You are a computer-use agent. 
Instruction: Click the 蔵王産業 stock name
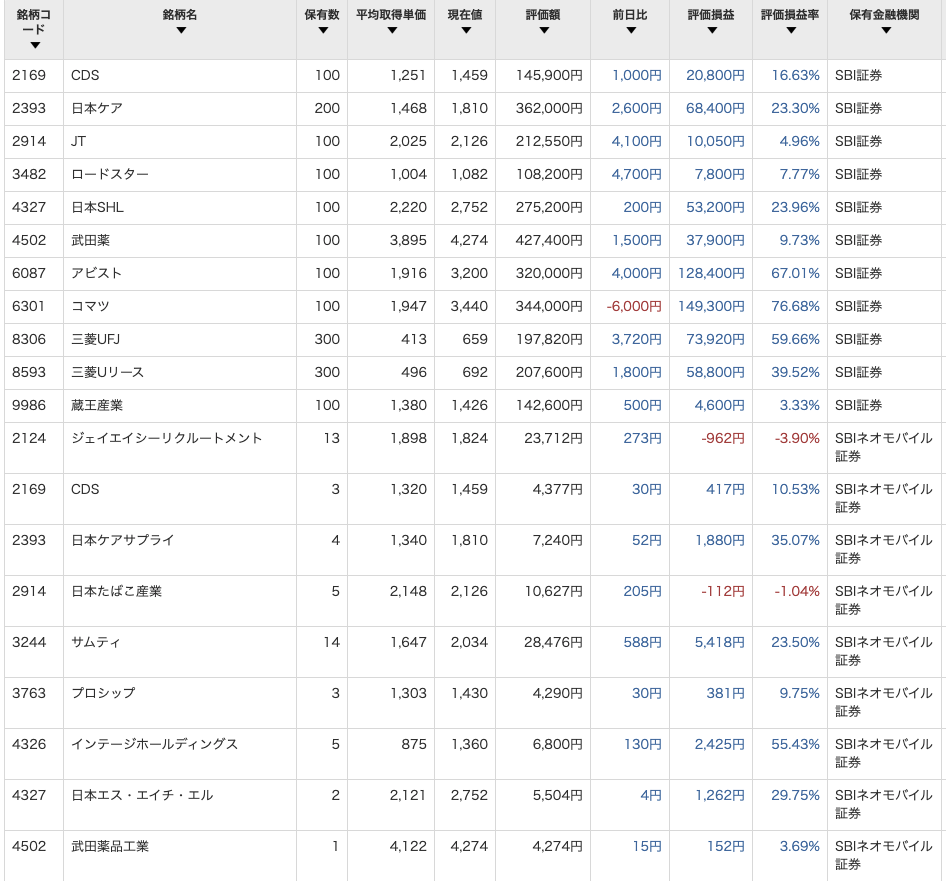coord(97,406)
